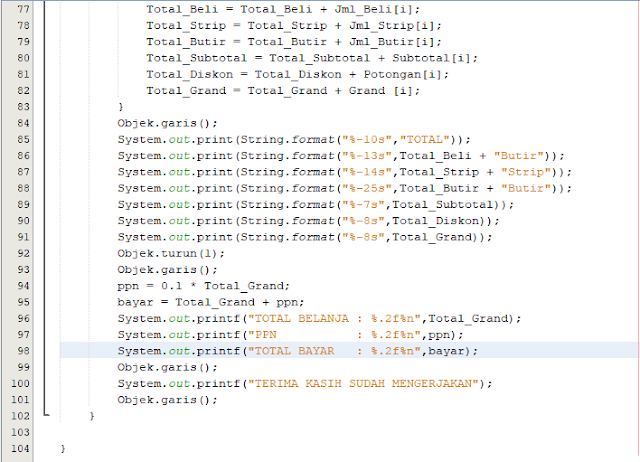Select line with 'Subtotal[i];' assignment

tap(312, 58)
